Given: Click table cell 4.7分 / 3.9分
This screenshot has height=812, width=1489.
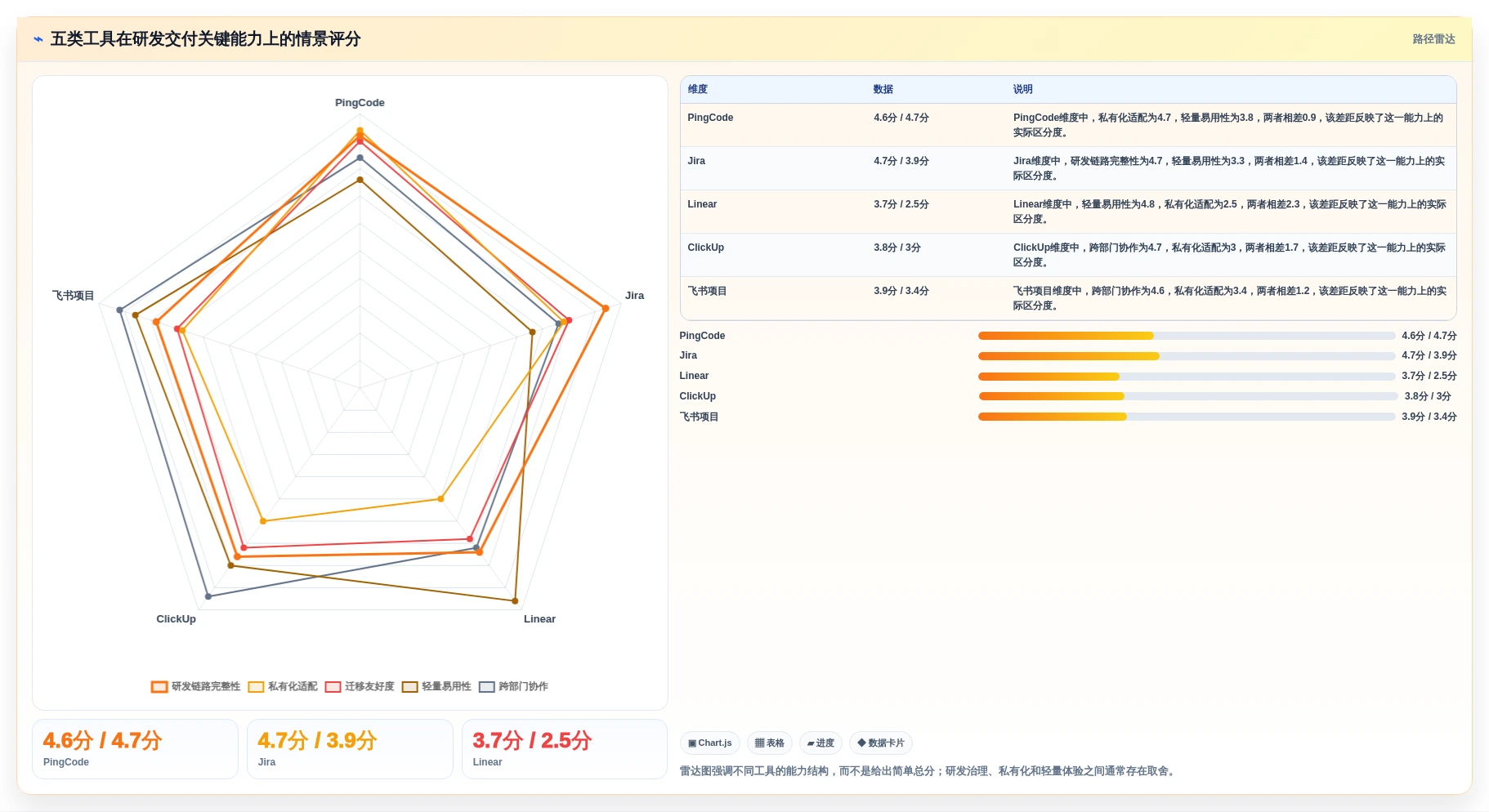Looking at the screenshot, I should coord(901,161).
